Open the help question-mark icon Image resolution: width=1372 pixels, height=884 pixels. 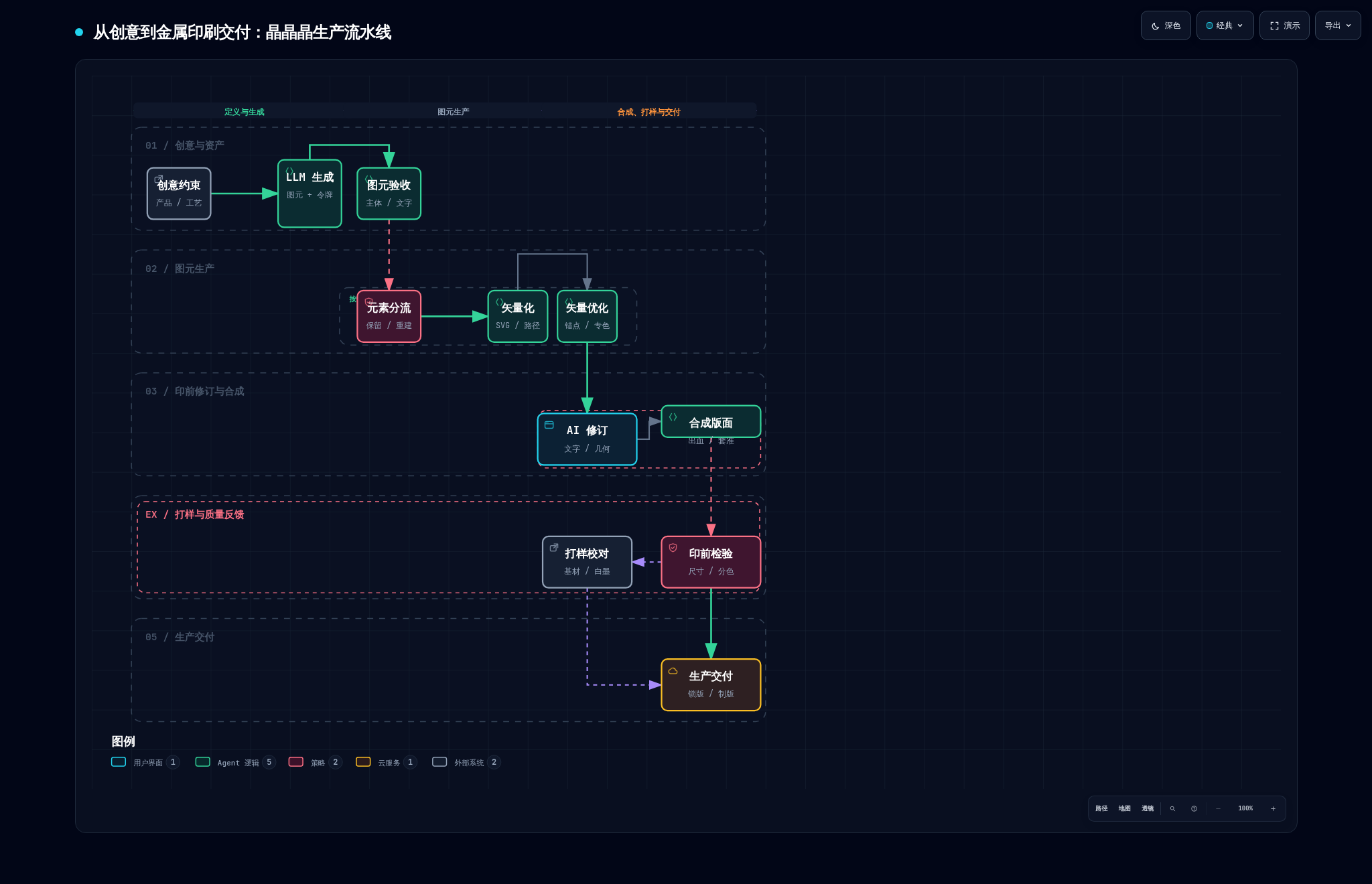[1194, 808]
